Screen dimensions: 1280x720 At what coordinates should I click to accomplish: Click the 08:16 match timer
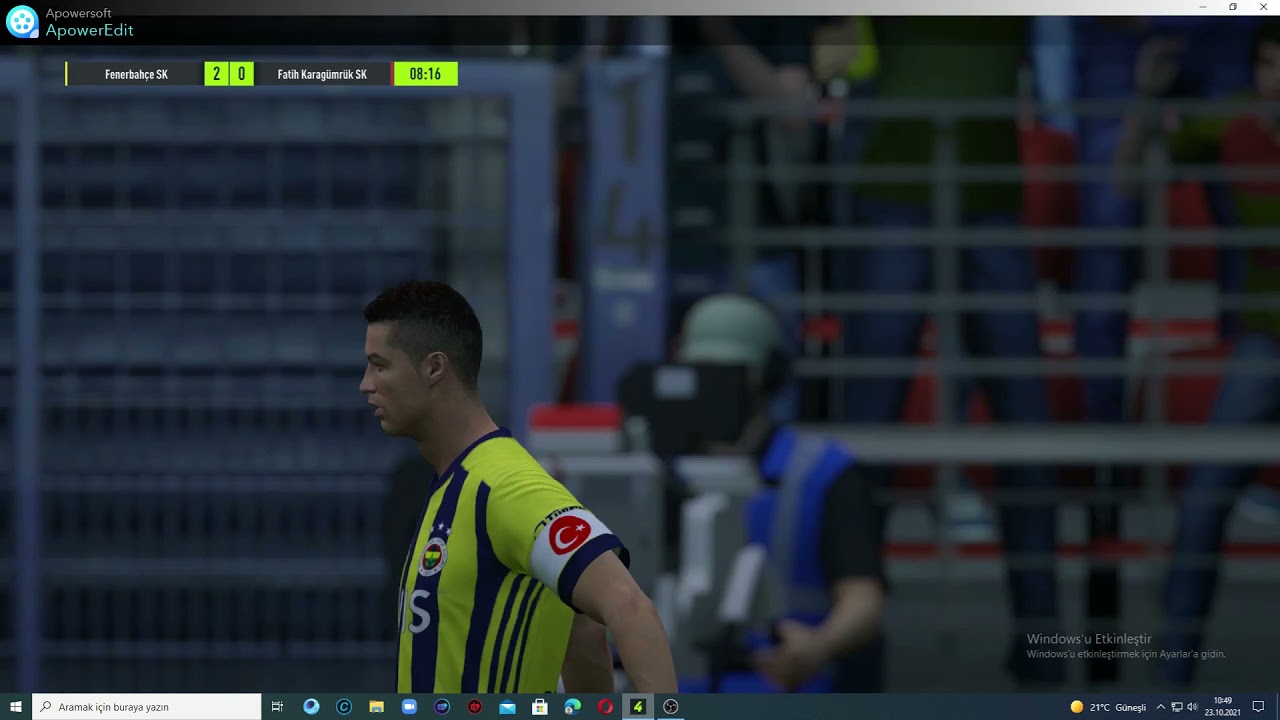click(x=425, y=74)
